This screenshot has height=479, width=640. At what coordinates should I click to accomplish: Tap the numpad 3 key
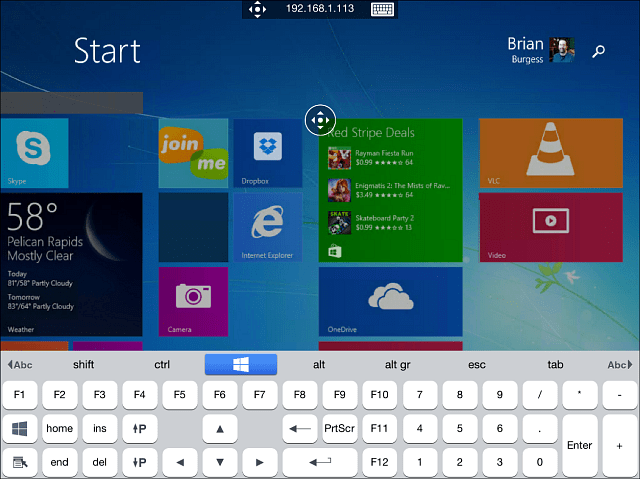coord(500,462)
